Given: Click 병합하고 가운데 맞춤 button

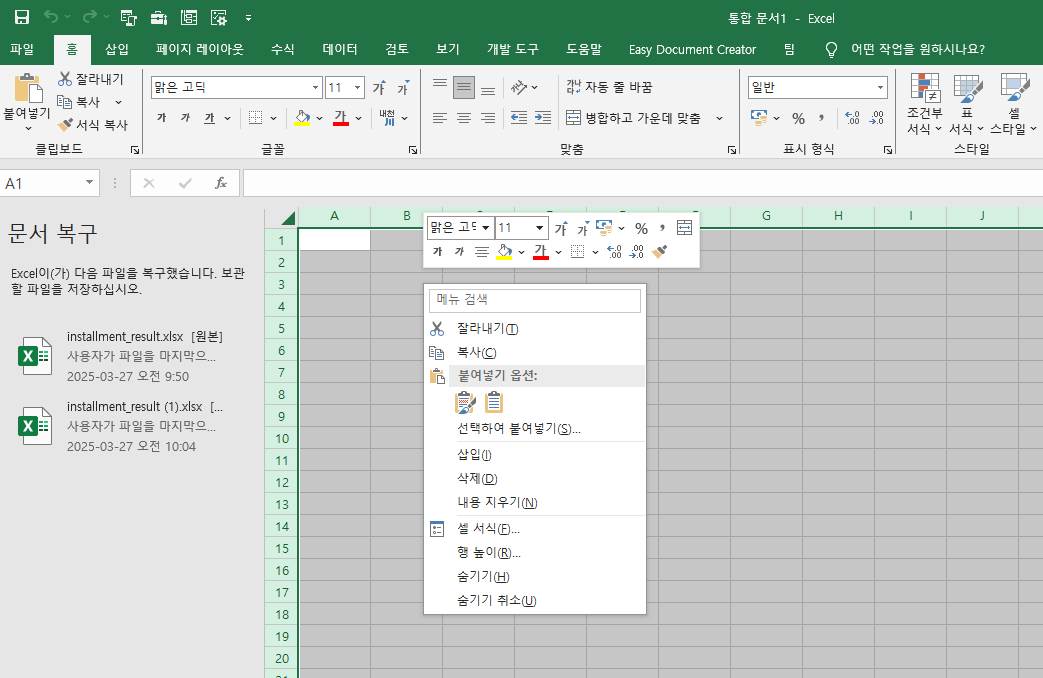Looking at the screenshot, I should (x=634, y=118).
